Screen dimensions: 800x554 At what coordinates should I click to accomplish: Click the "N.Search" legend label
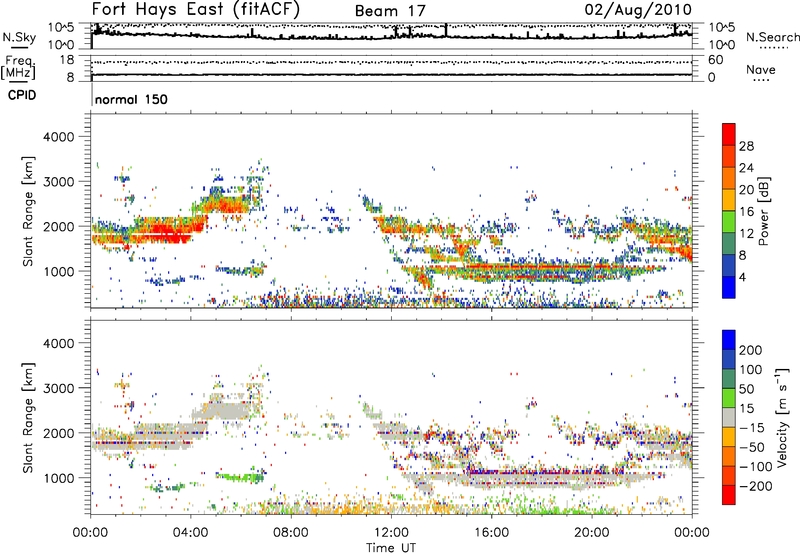[x=772, y=37]
